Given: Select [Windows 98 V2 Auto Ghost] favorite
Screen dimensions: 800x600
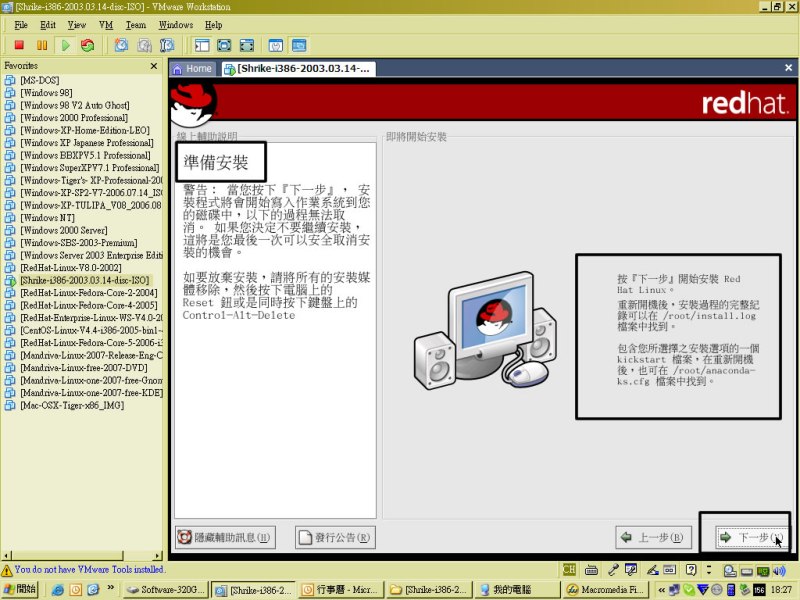Looking at the screenshot, I should 75,105.
